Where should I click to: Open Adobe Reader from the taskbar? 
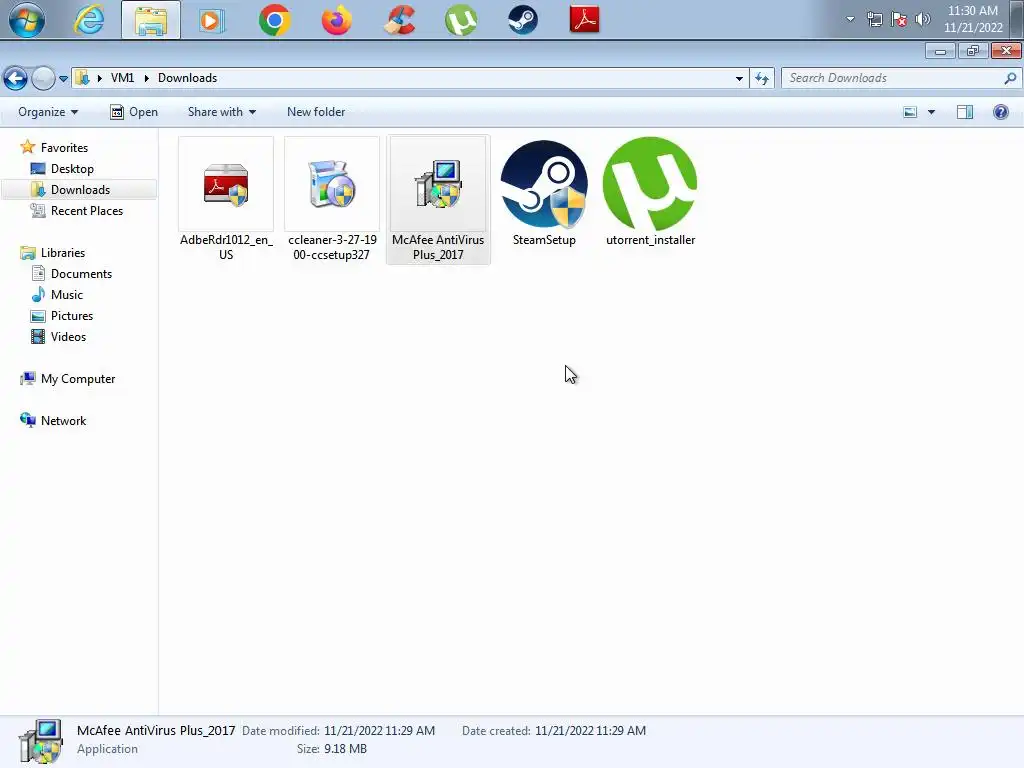point(584,20)
